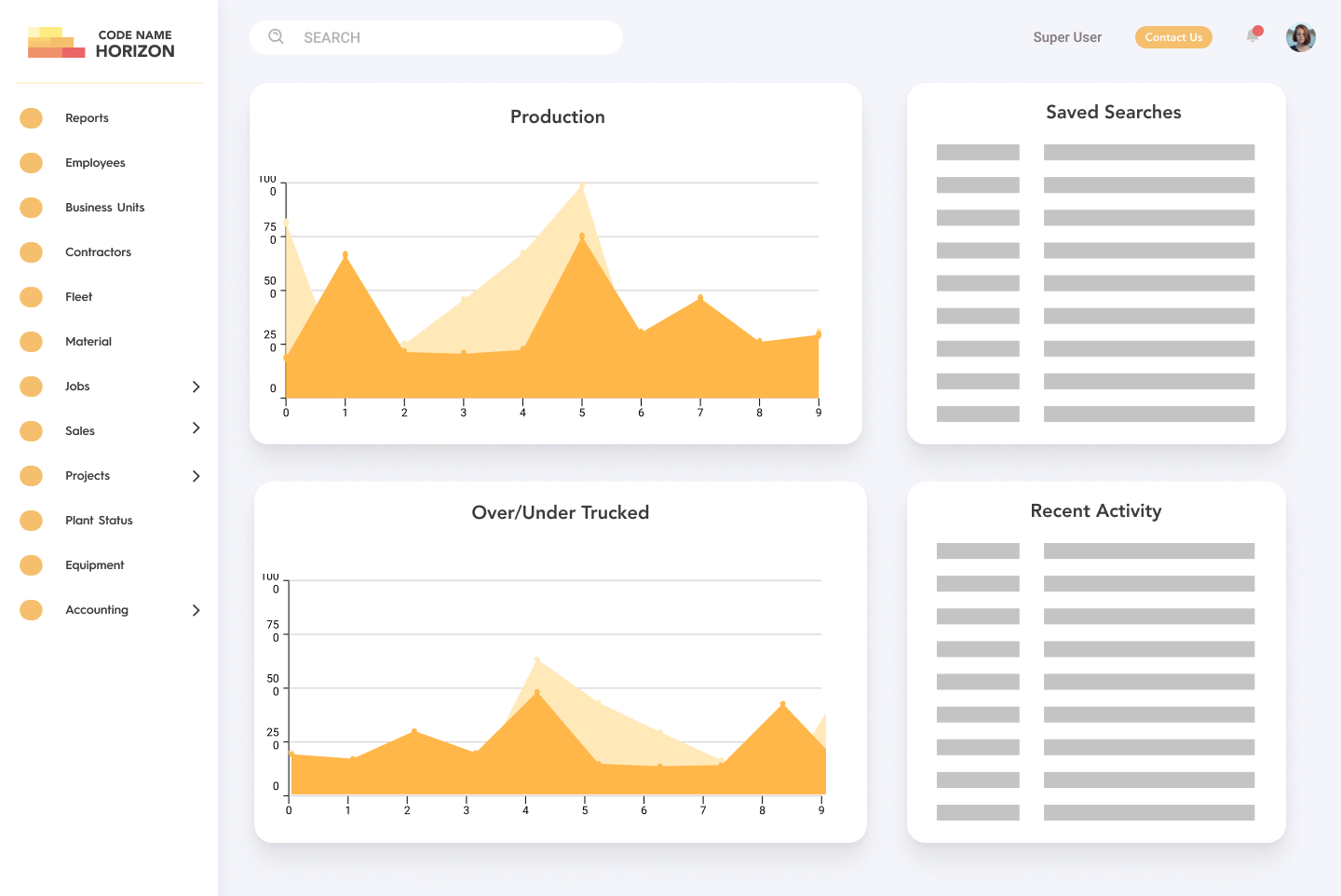Go to Business Units section
Screen dimensions: 1341x896
[x=104, y=208]
